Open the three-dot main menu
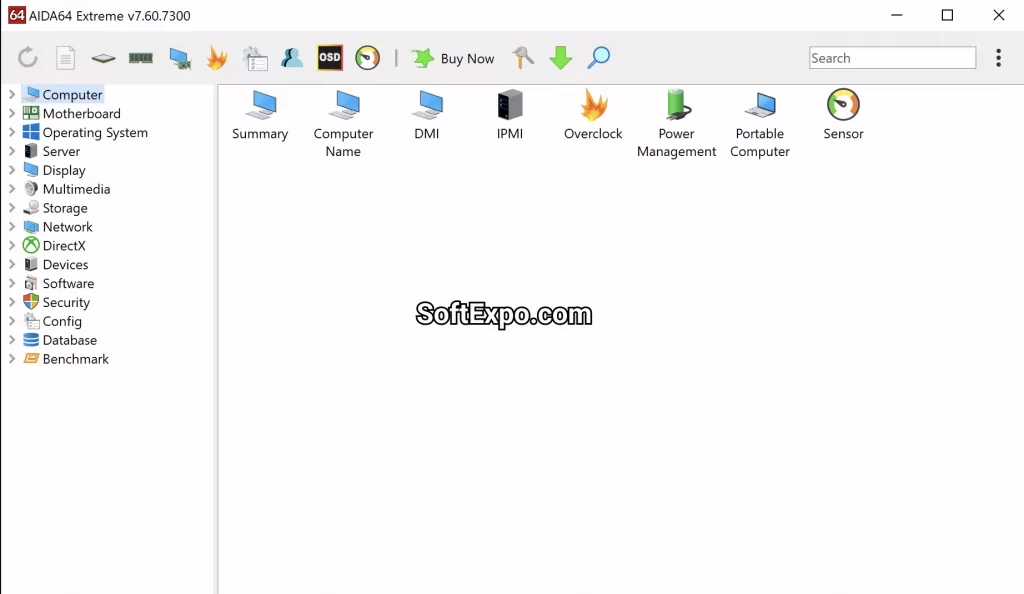Screen dimensions: 1024x594 998,58
